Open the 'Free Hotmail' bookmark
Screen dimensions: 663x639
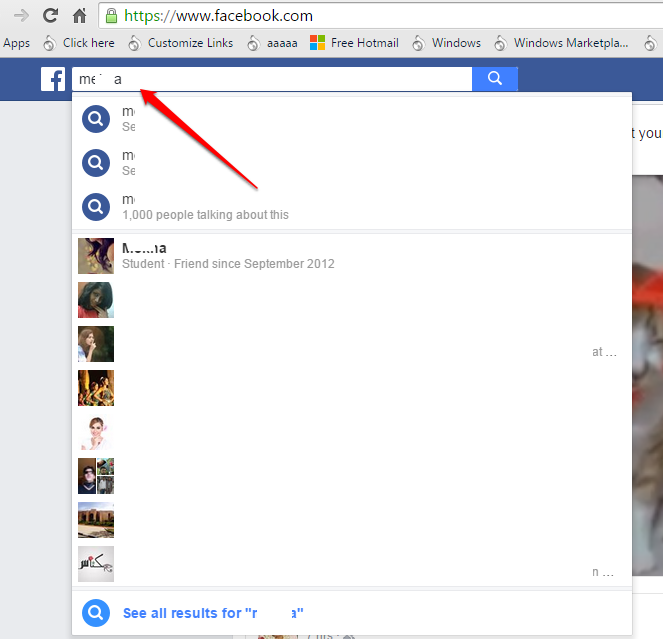(x=354, y=43)
